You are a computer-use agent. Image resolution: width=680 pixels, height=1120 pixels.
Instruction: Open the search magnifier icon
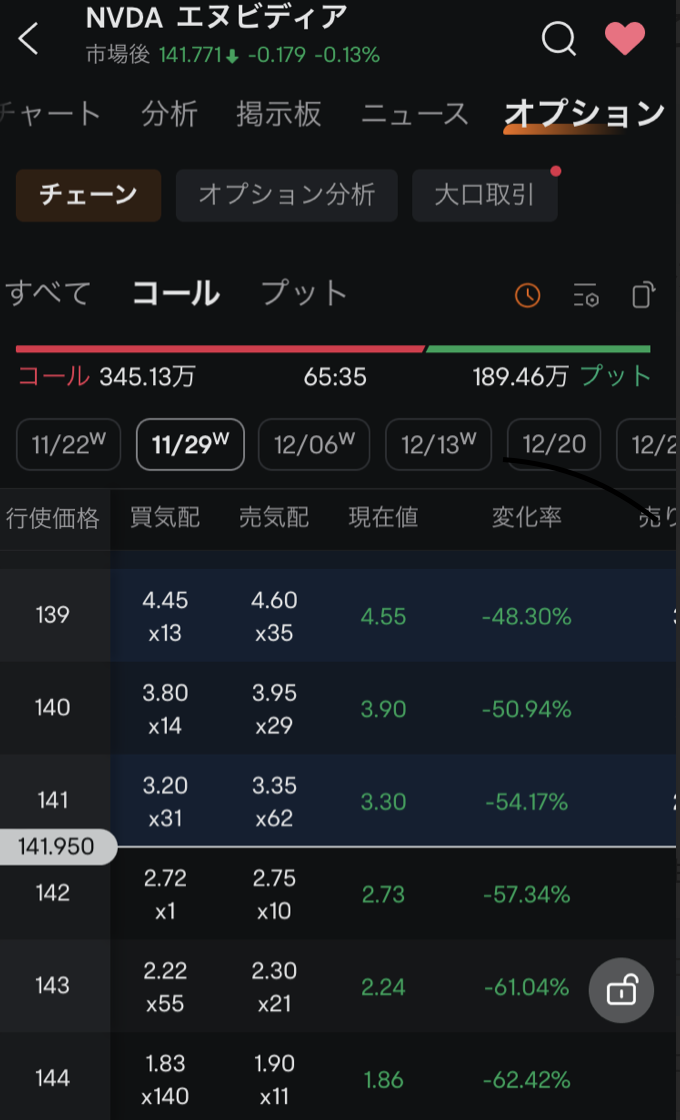point(558,40)
